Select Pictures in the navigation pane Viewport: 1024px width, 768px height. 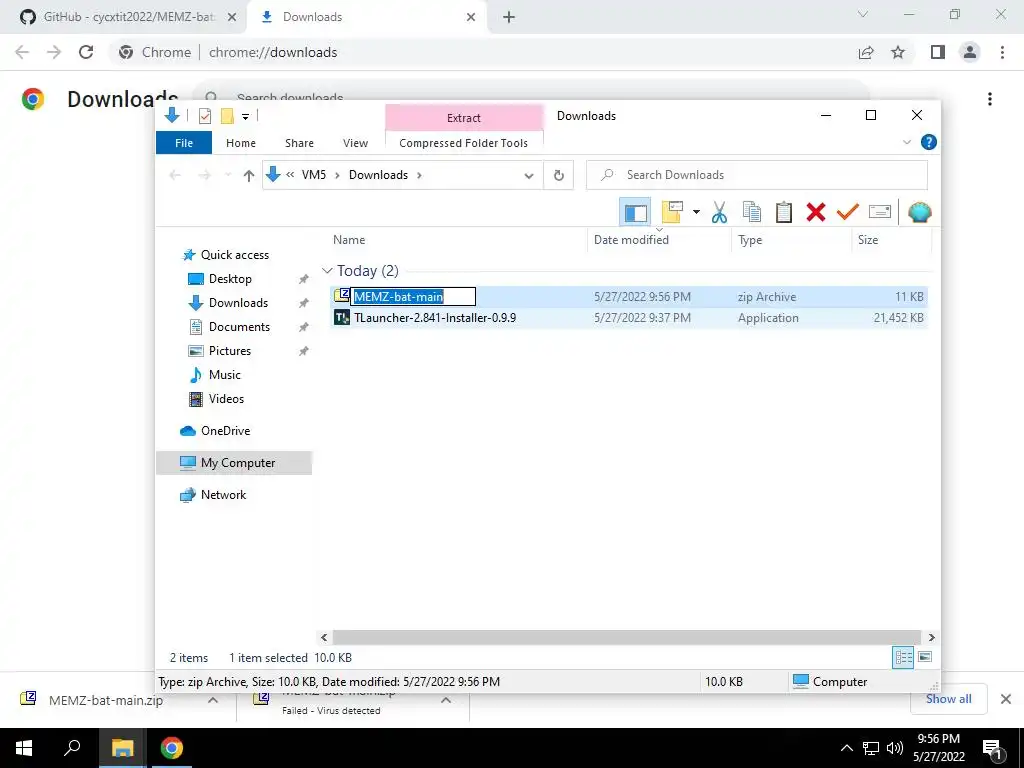click(229, 351)
